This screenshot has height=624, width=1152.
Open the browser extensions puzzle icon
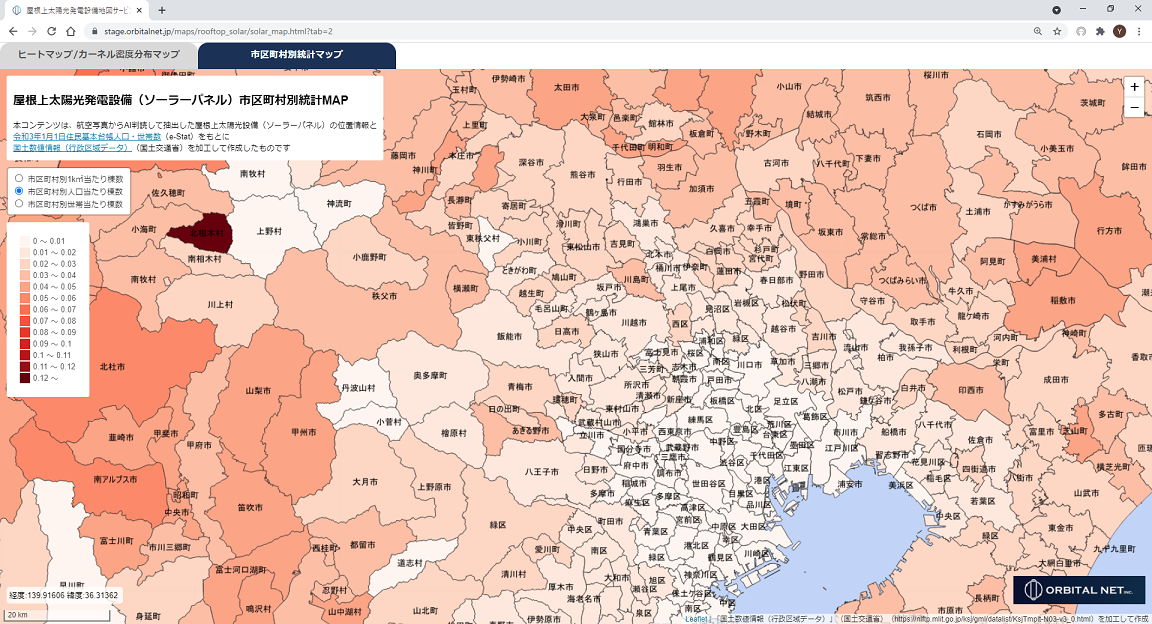tap(1100, 31)
